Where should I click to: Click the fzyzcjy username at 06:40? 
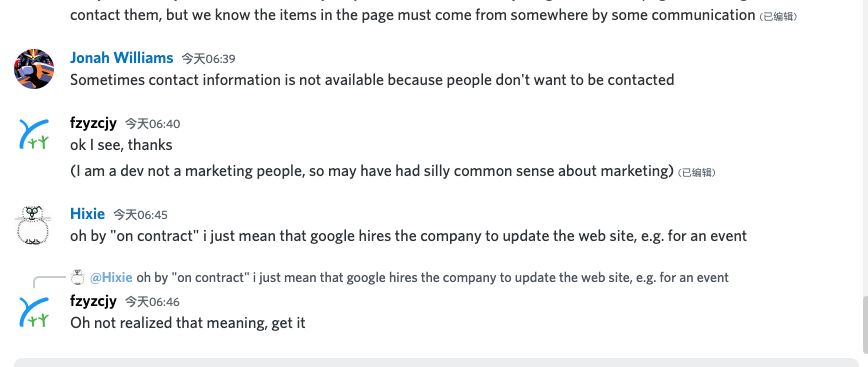tap(94, 123)
